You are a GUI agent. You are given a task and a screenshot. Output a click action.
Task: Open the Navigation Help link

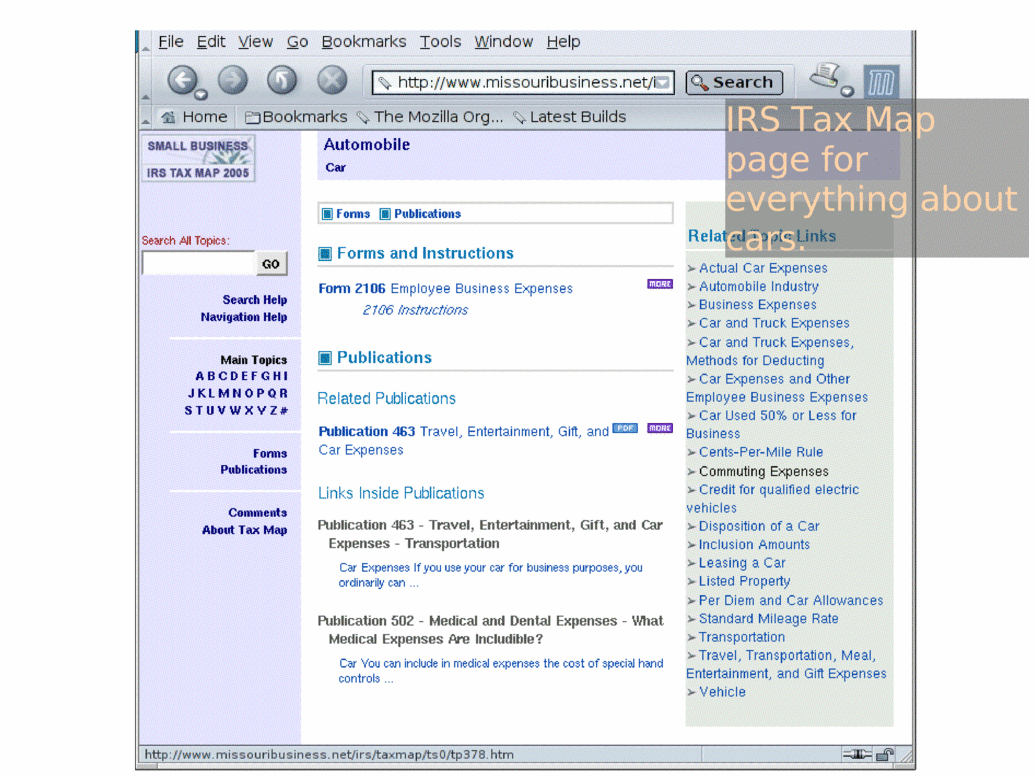pyautogui.click(x=244, y=316)
